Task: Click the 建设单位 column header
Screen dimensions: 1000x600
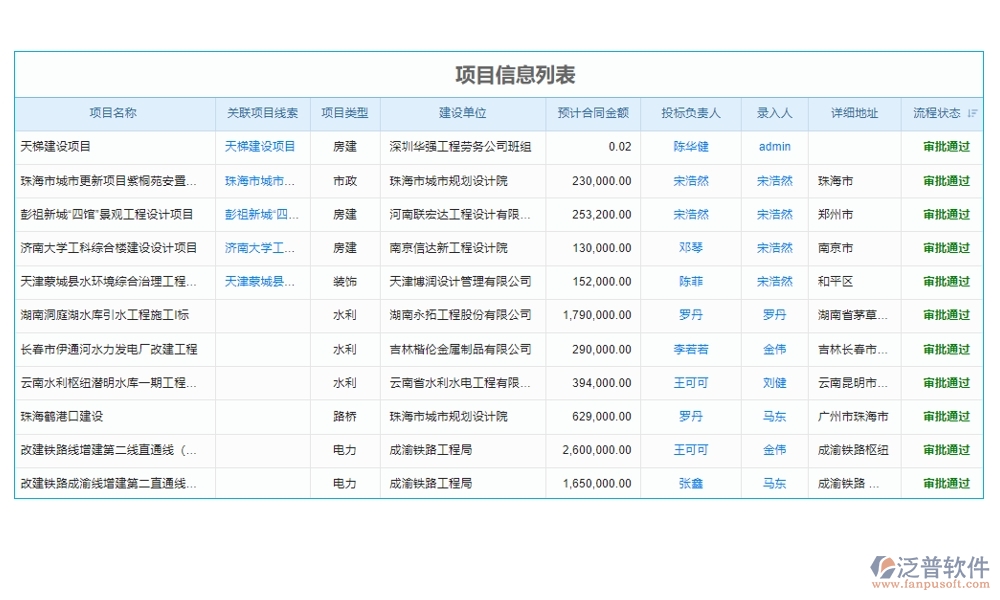Action: (x=463, y=113)
